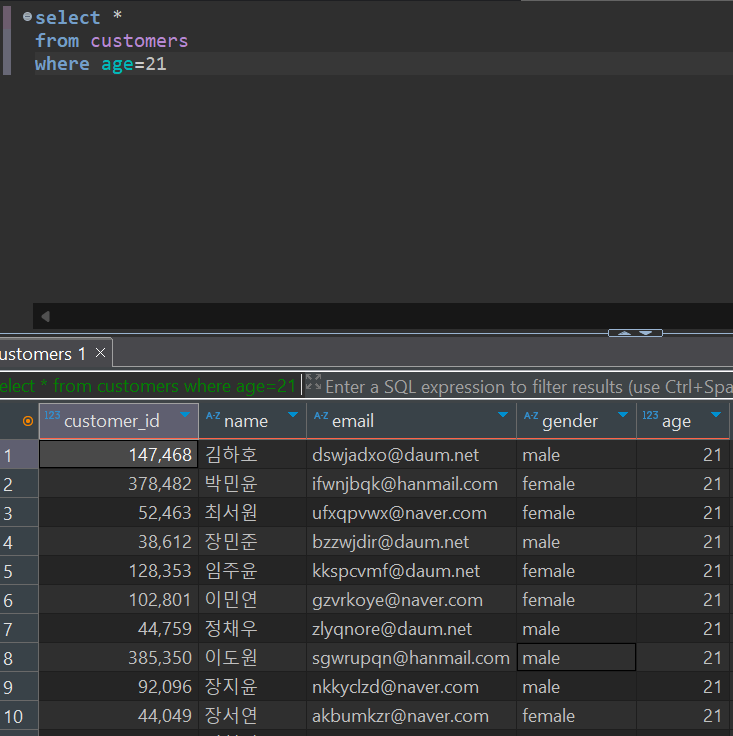733x736 pixels.
Task: Select the name cell 정채우
Action: (252, 629)
